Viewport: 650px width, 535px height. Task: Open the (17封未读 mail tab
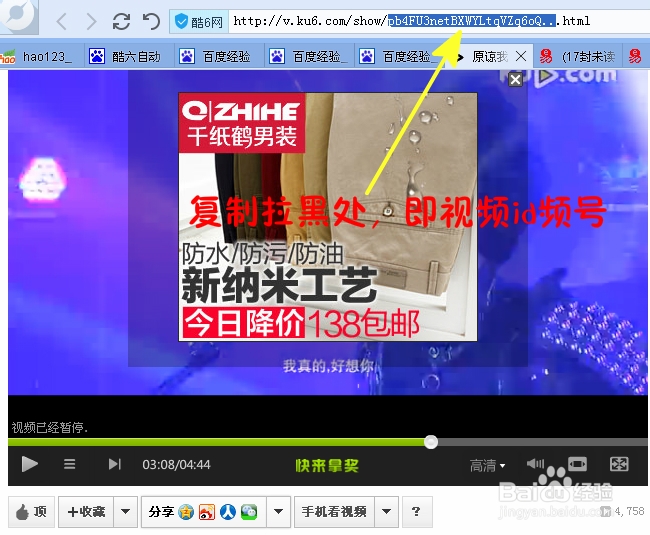pos(579,56)
